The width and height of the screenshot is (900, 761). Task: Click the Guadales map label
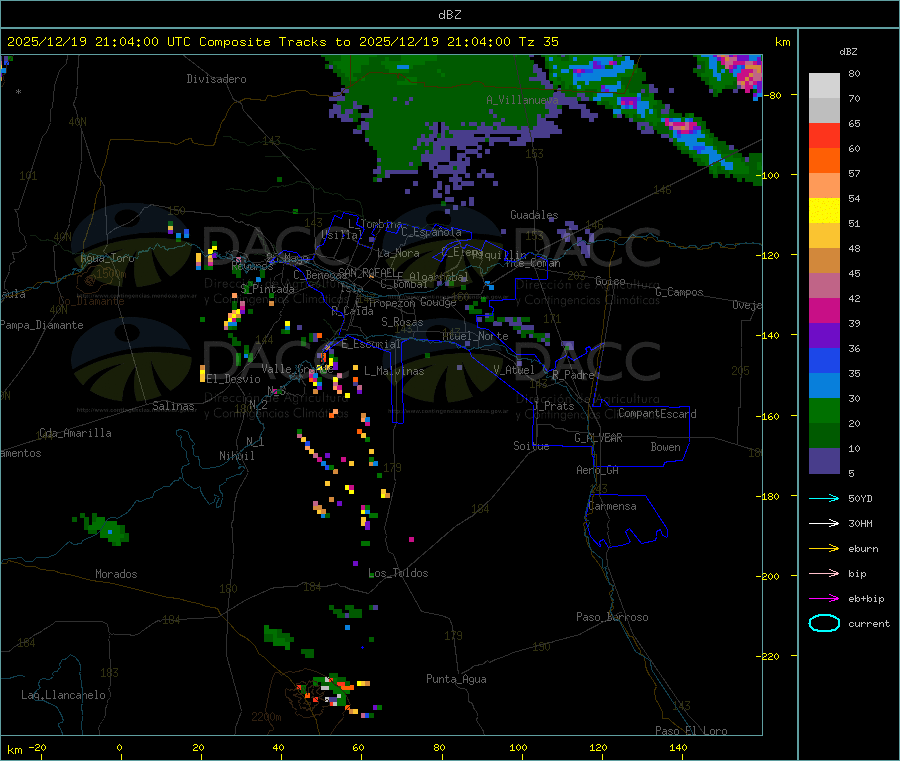(x=534, y=215)
